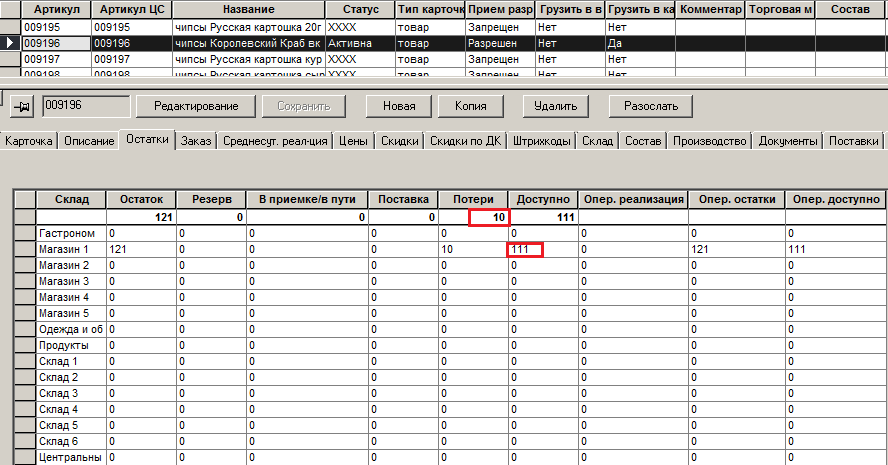Image resolution: width=888 pixels, height=465 pixels.
Task: Open the Цены tab
Action: (x=353, y=141)
